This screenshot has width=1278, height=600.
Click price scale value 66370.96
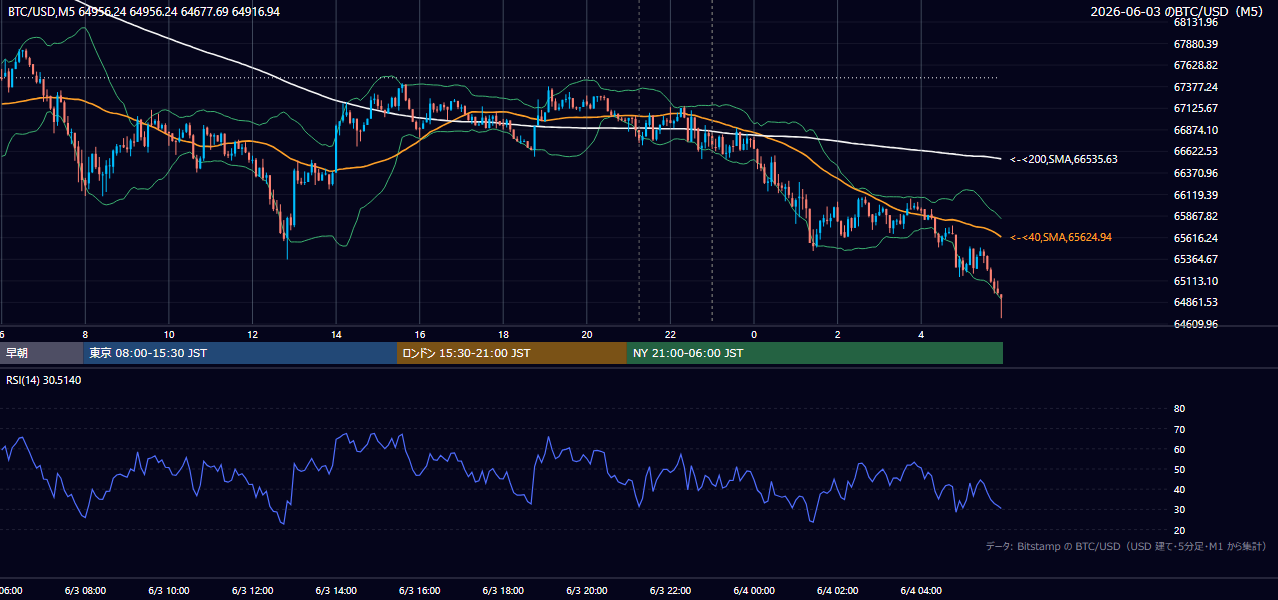tap(1196, 173)
